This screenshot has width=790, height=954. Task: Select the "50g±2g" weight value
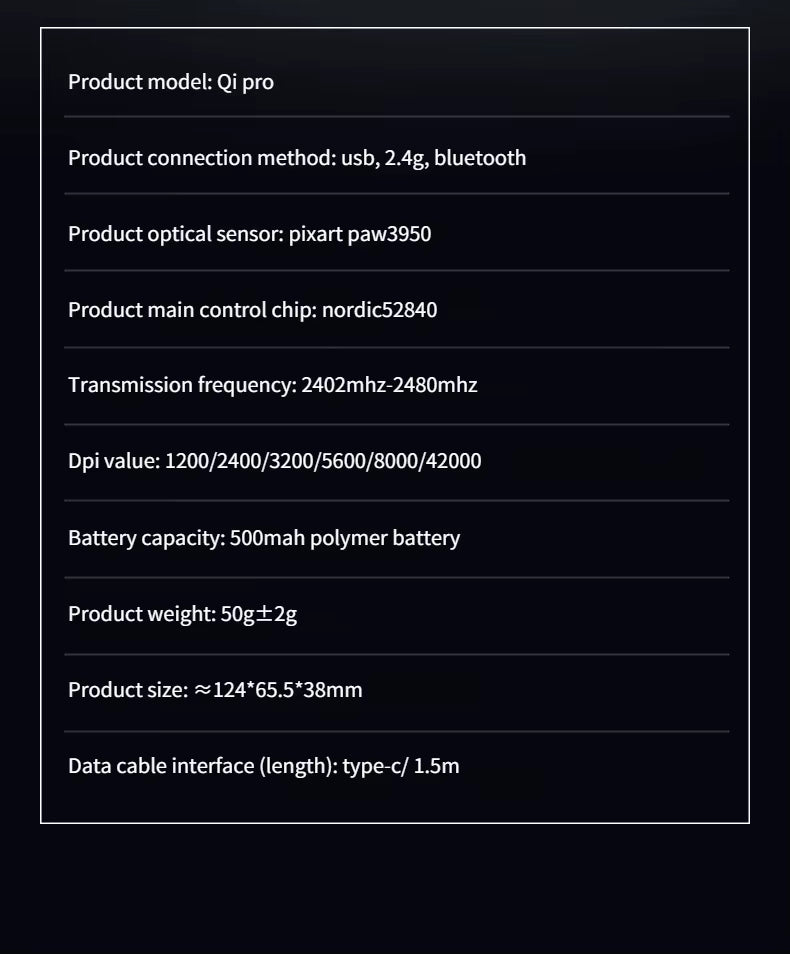click(x=259, y=614)
